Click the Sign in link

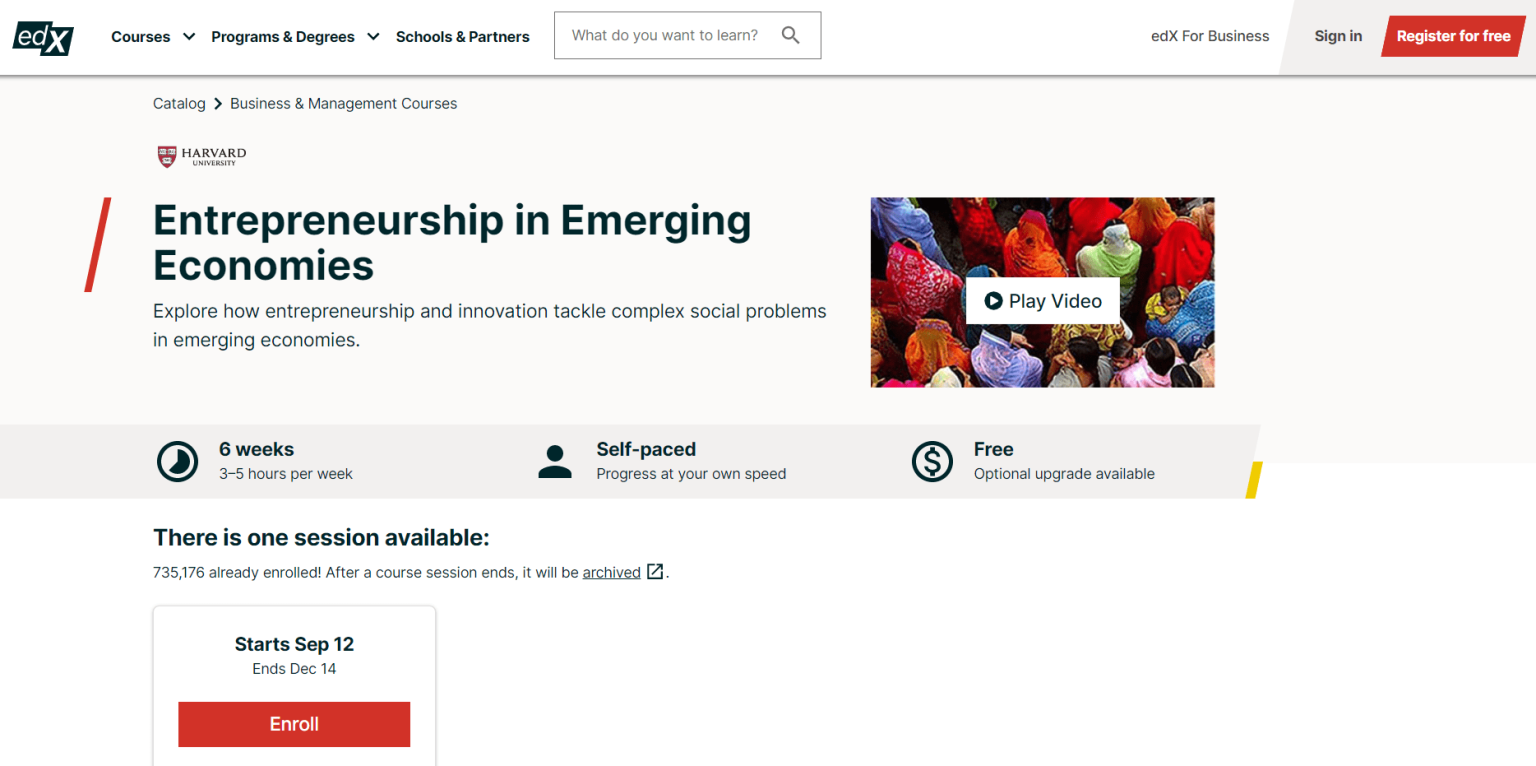click(x=1338, y=35)
